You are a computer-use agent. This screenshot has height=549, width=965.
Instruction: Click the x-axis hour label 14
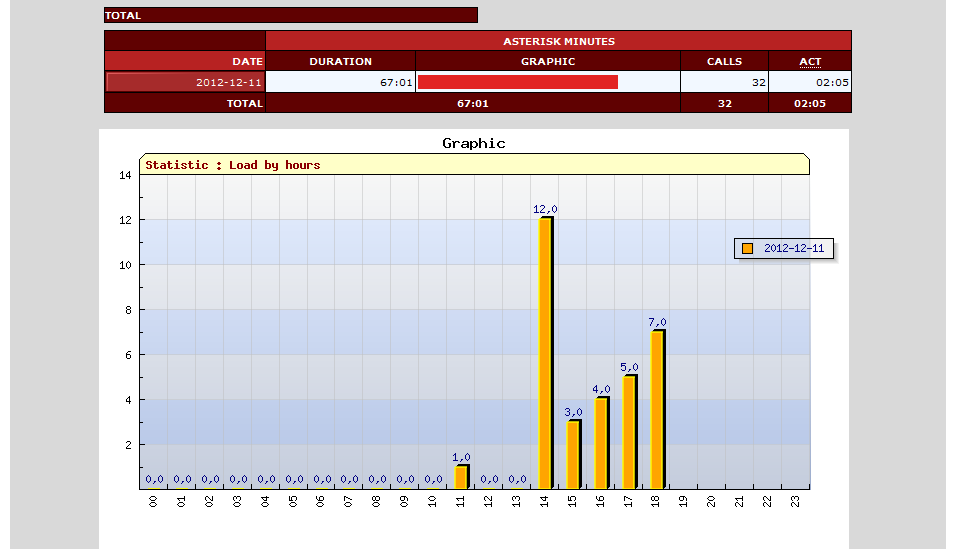[544, 502]
